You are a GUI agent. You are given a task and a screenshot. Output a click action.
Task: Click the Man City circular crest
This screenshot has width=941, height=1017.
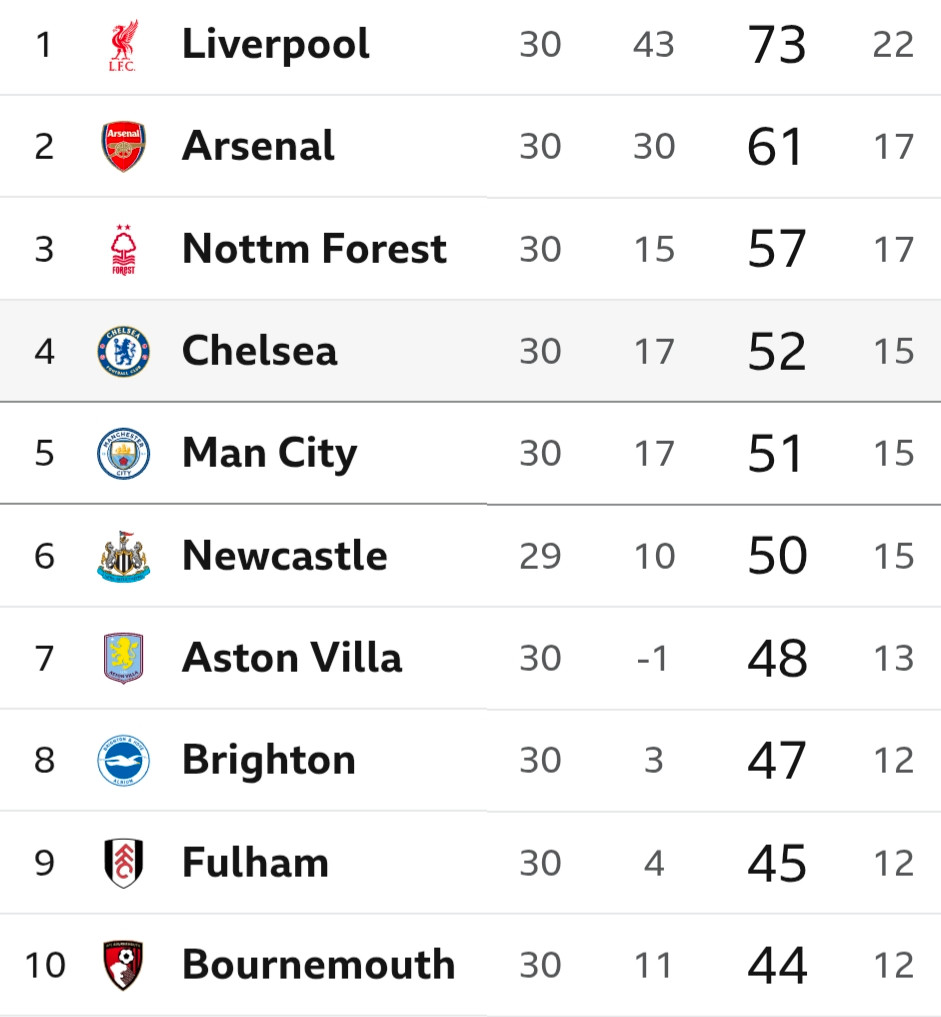[x=123, y=453]
